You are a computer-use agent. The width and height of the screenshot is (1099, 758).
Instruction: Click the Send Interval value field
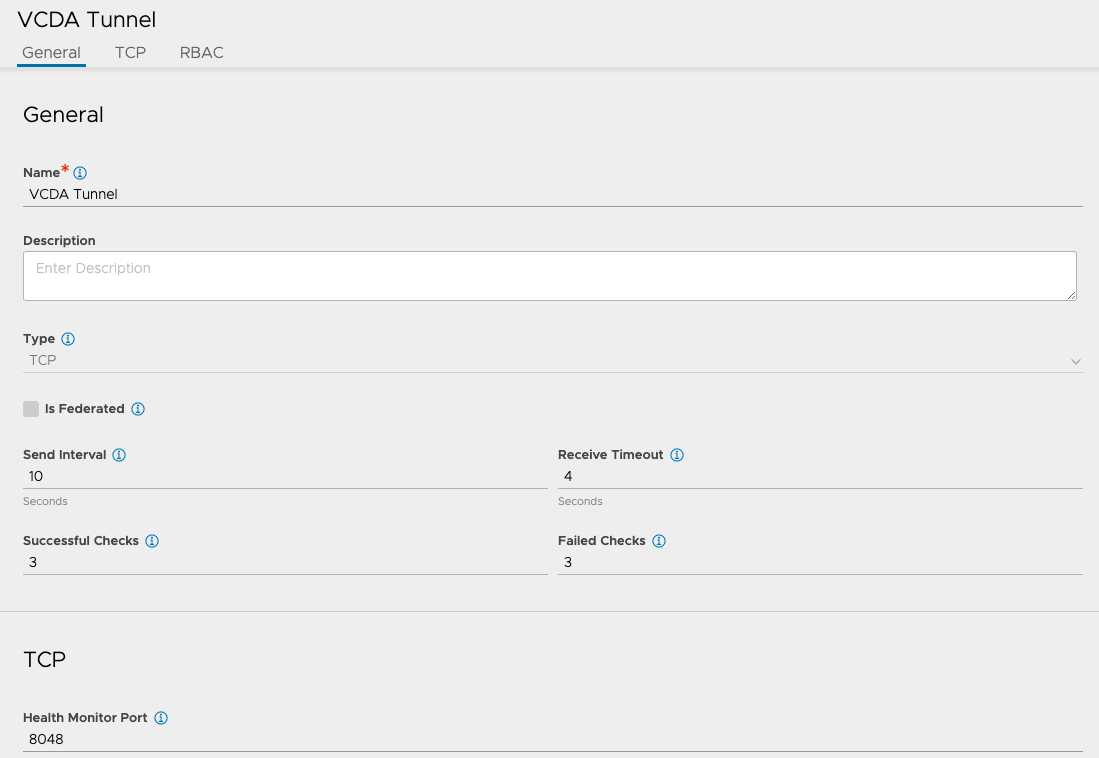point(285,476)
